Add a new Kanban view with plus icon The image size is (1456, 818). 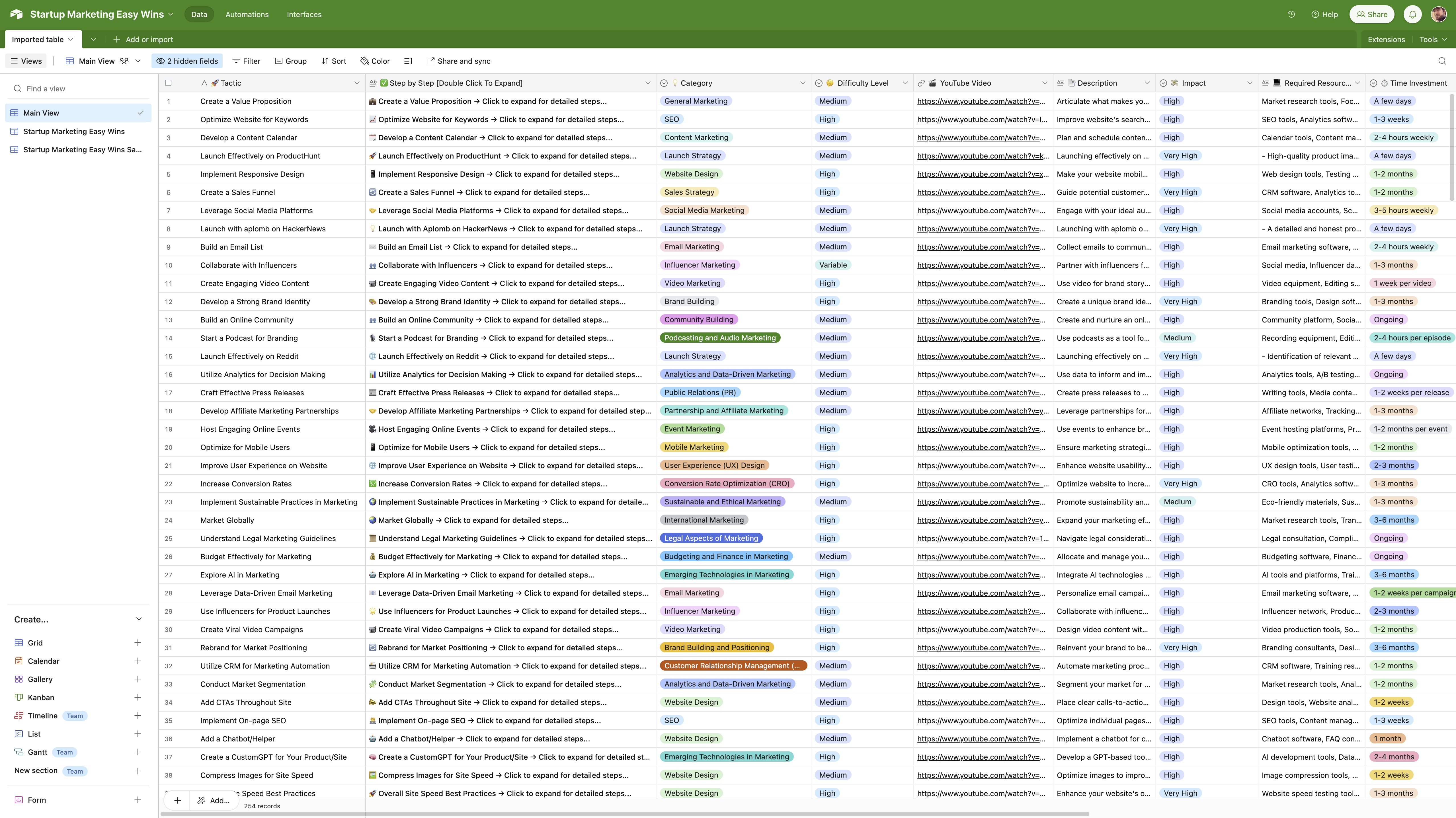(x=137, y=698)
